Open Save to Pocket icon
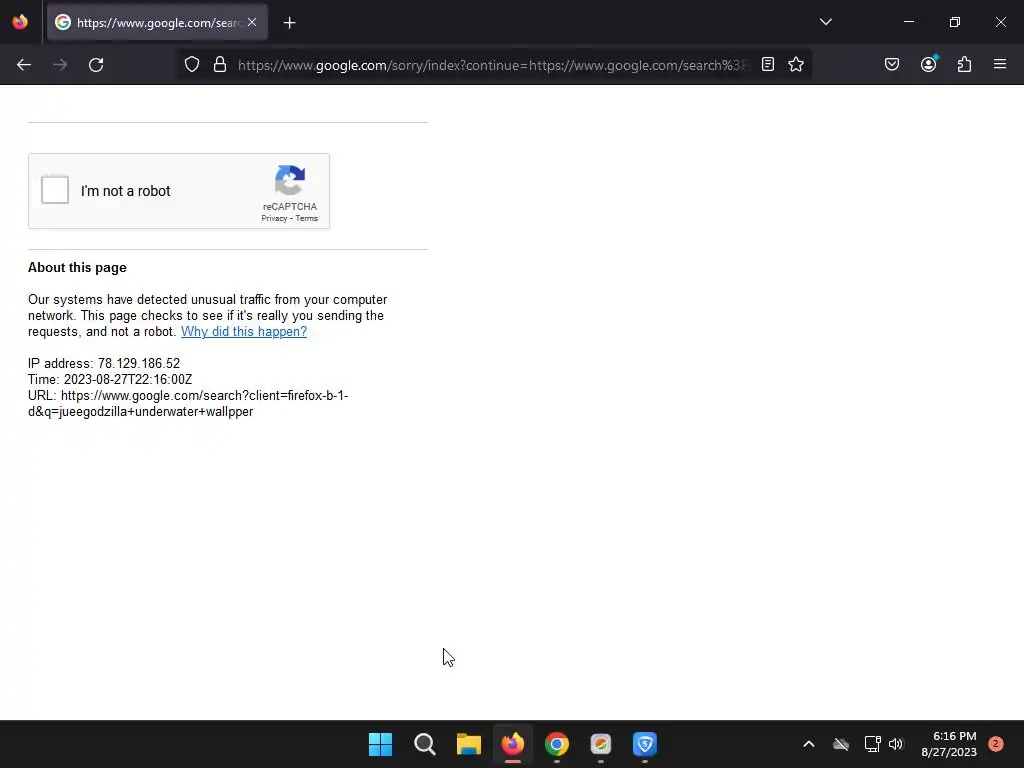Image resolution: width=1024 pixels, height=768 pixels. [892, 64]
